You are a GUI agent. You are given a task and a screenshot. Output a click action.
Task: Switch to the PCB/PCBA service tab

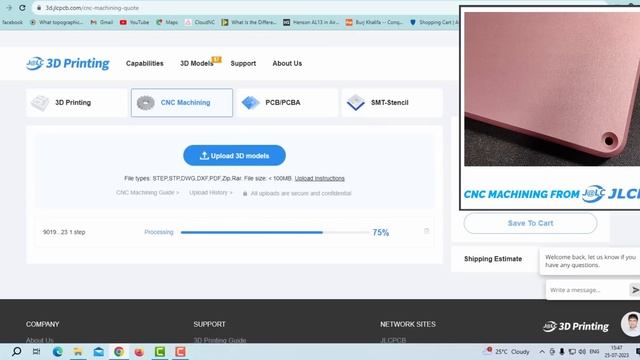pos(287,103)
